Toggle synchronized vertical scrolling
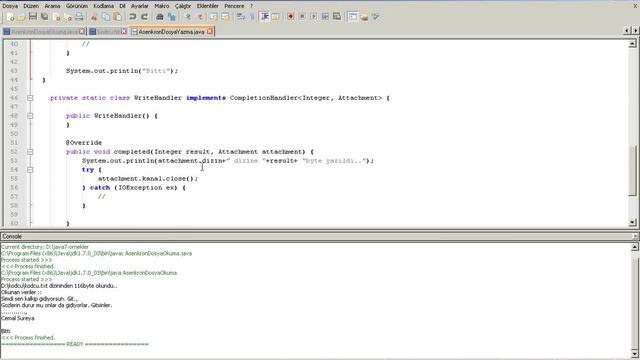Screen dimensions: 640x360 point(214,17)
